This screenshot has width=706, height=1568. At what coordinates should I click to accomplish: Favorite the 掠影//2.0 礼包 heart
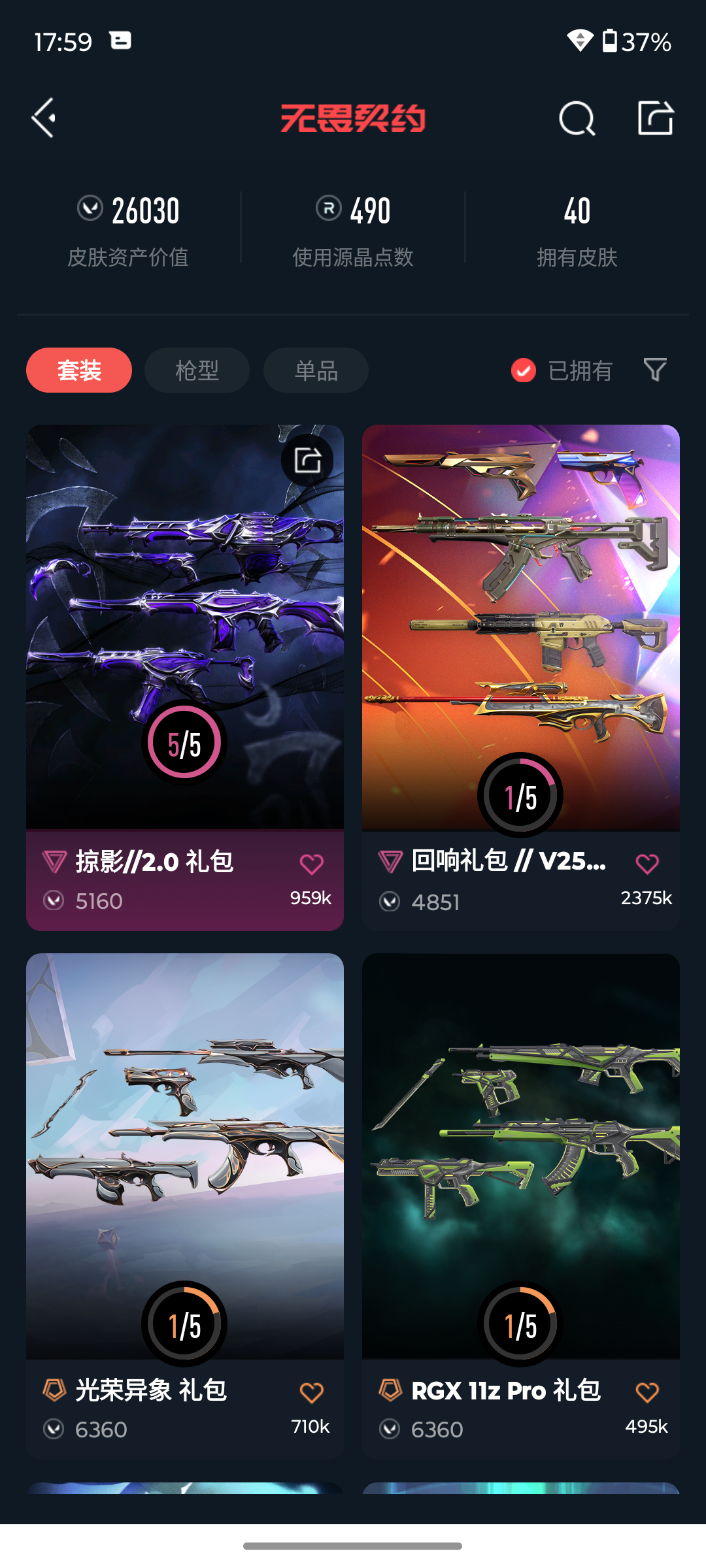312,864
